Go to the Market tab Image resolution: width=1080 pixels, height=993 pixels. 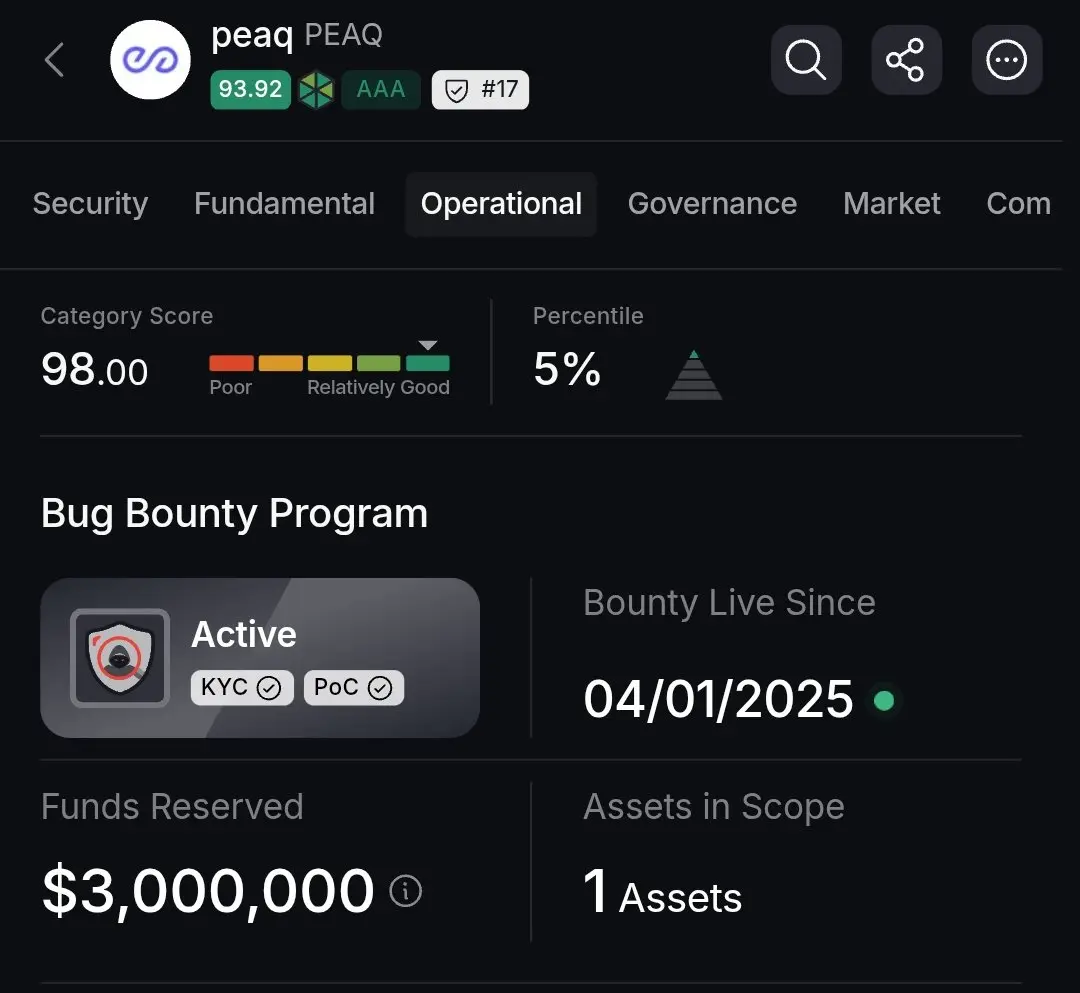(x=892, y=204)
